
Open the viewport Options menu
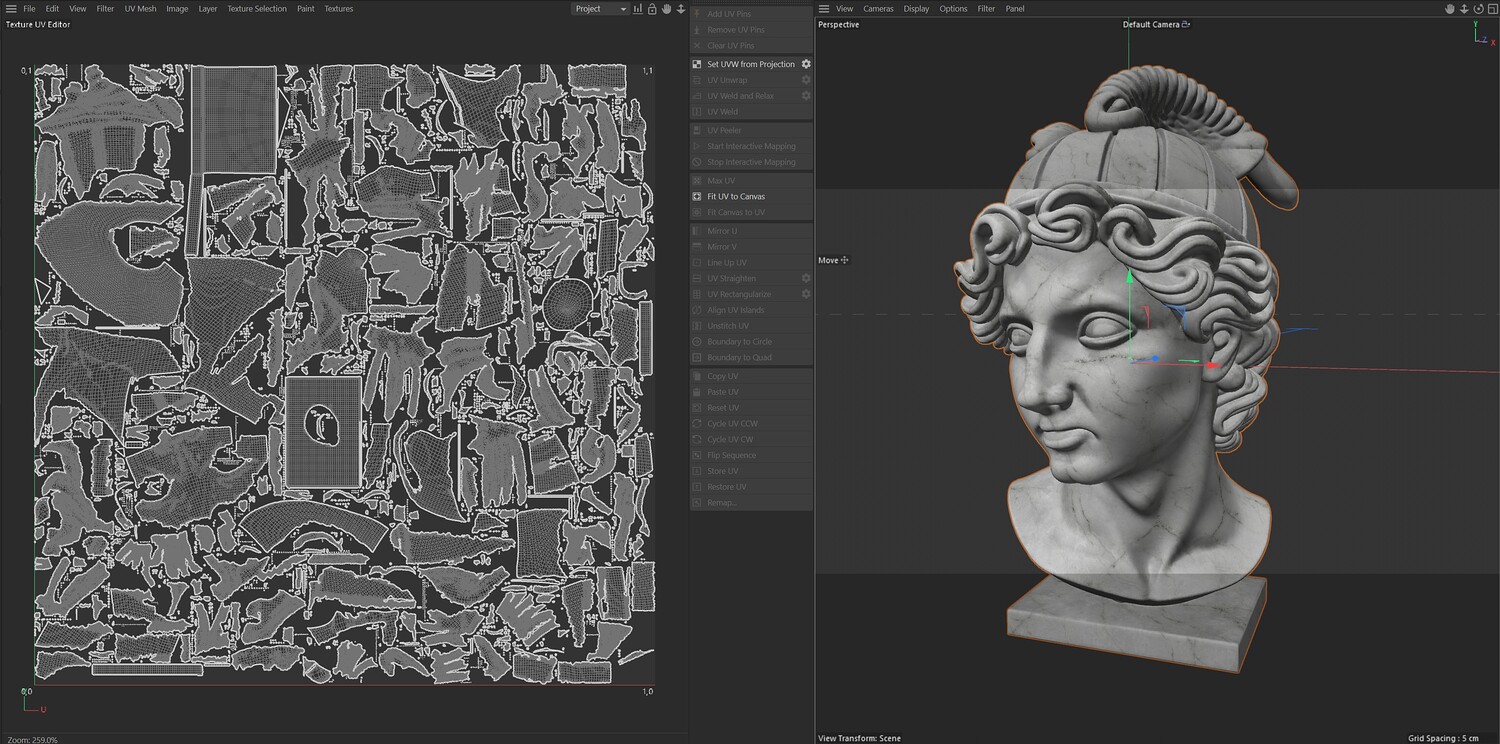click(953, 9)
